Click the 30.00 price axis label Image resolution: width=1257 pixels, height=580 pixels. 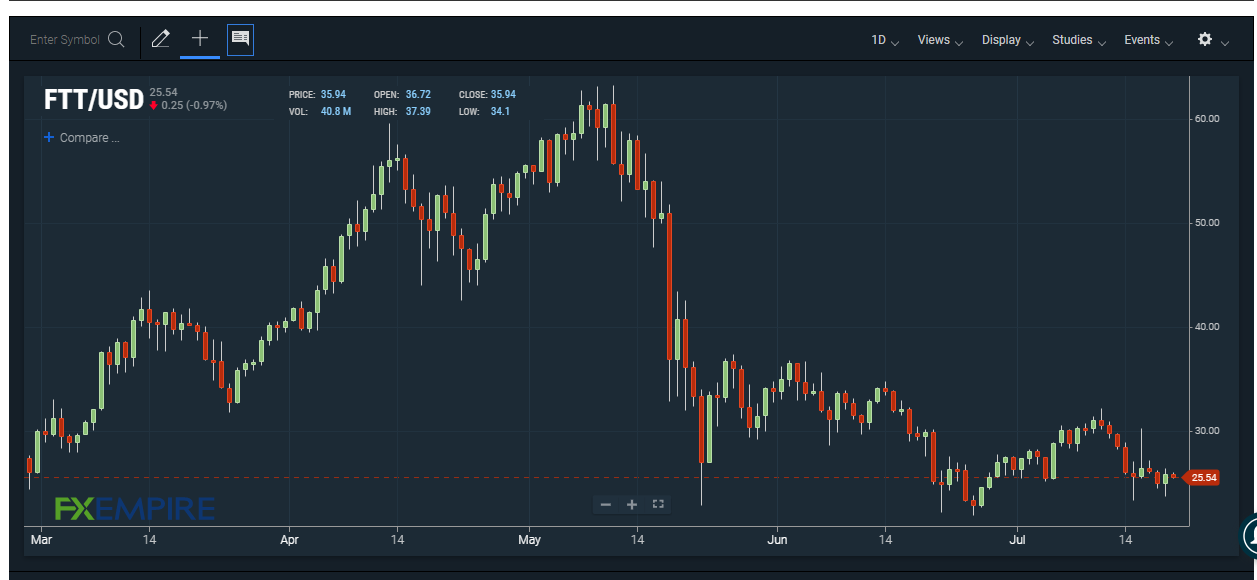pos(1207,431)
